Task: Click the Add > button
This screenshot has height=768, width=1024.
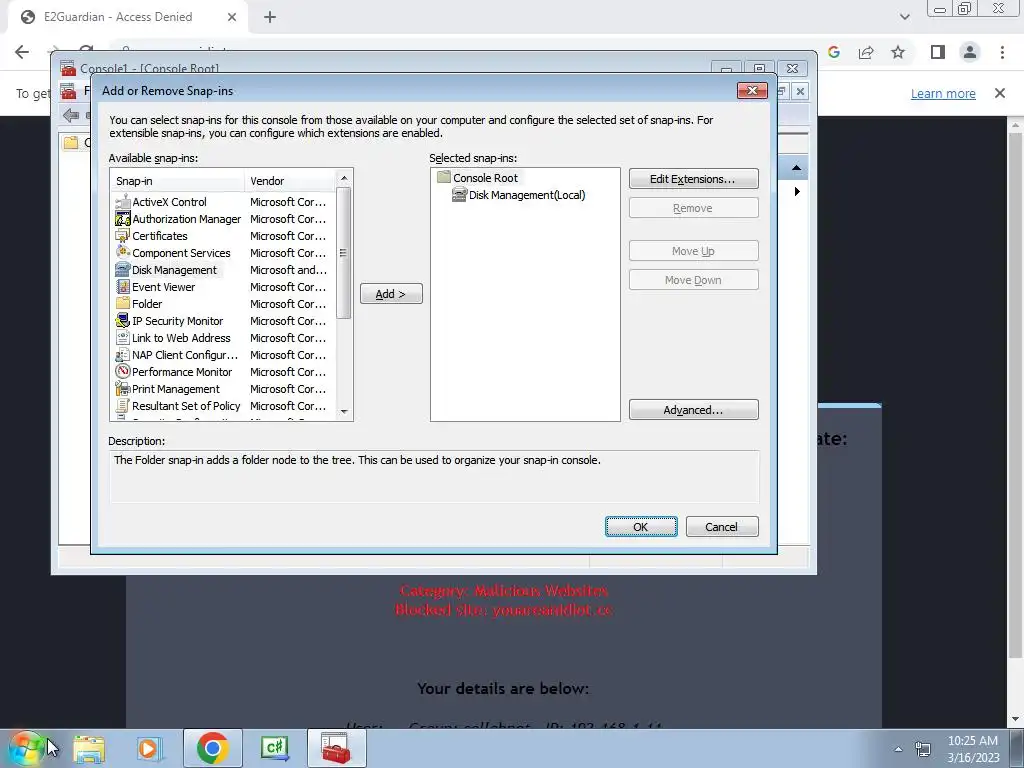Action: click(x=391, y=294)
